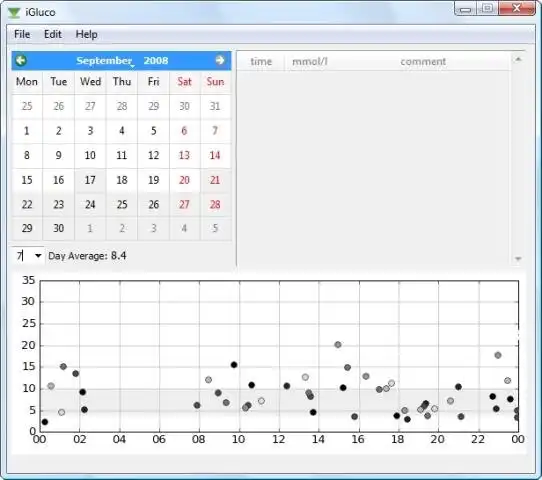Screen dimensions: 542x480
Task: Select August 27 in the first calendar row
Action: (x=90, y=106)
